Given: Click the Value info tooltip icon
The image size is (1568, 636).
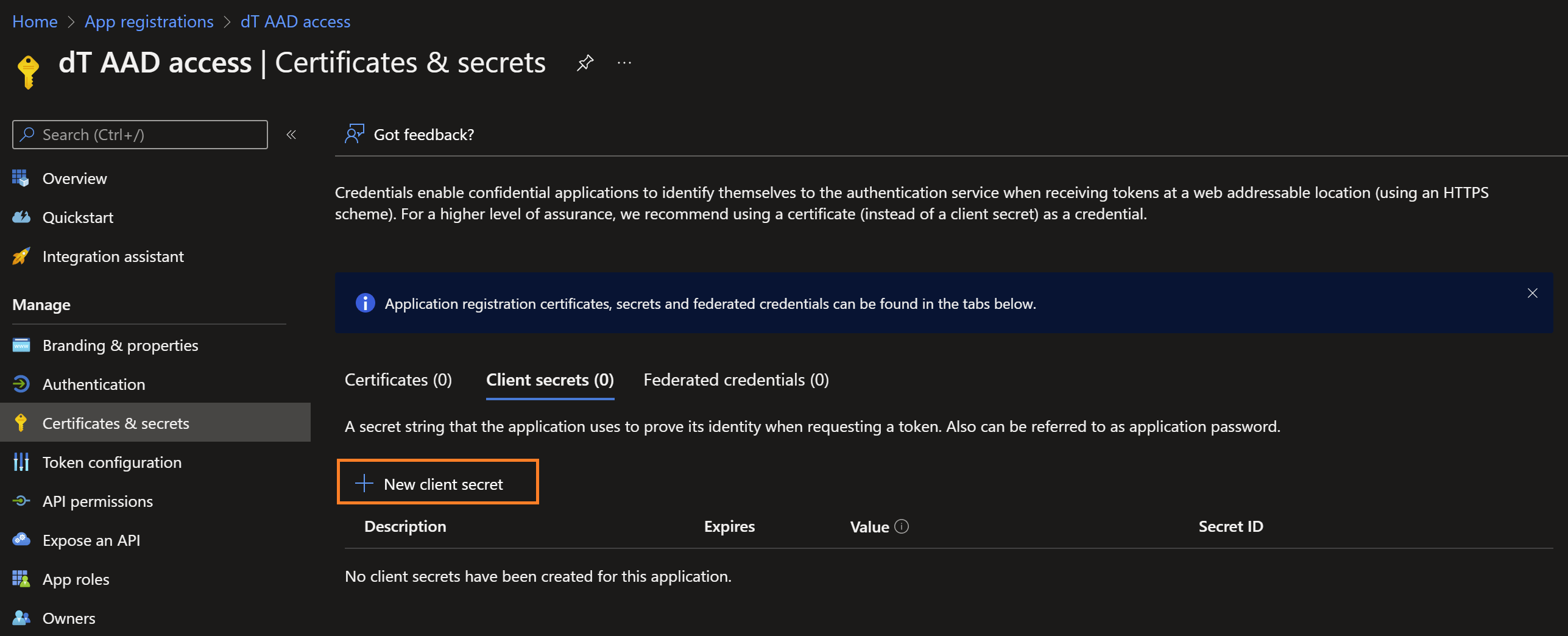Looking at the screenshot, I should point(902,526).
